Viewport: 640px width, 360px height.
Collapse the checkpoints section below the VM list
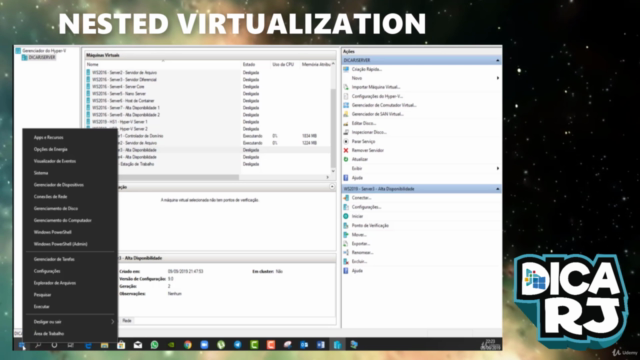[332, 187]
